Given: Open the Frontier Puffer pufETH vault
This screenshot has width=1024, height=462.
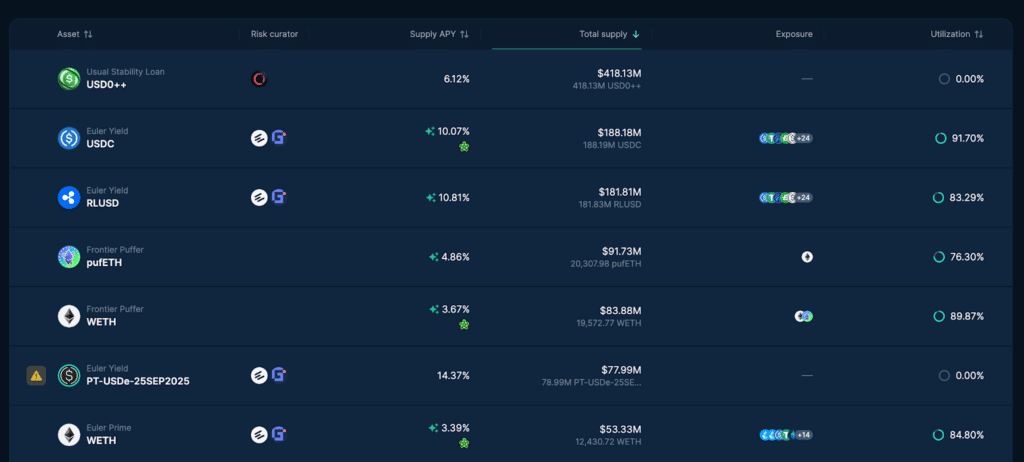Looking at the screenshot, I should pos(511,257).
